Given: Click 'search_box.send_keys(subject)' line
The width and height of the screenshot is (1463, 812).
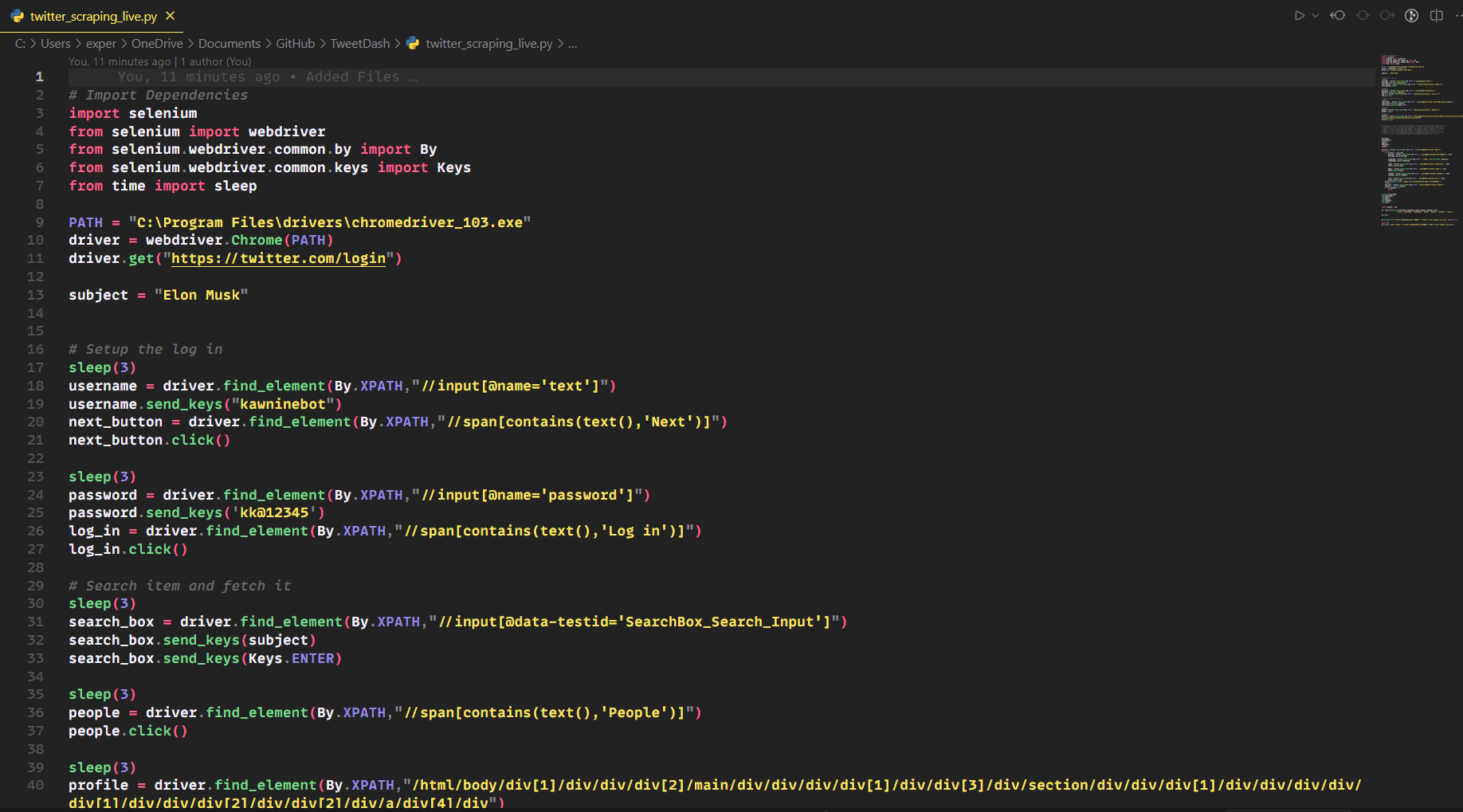Looking at the screenshot, I should (192, 640).
